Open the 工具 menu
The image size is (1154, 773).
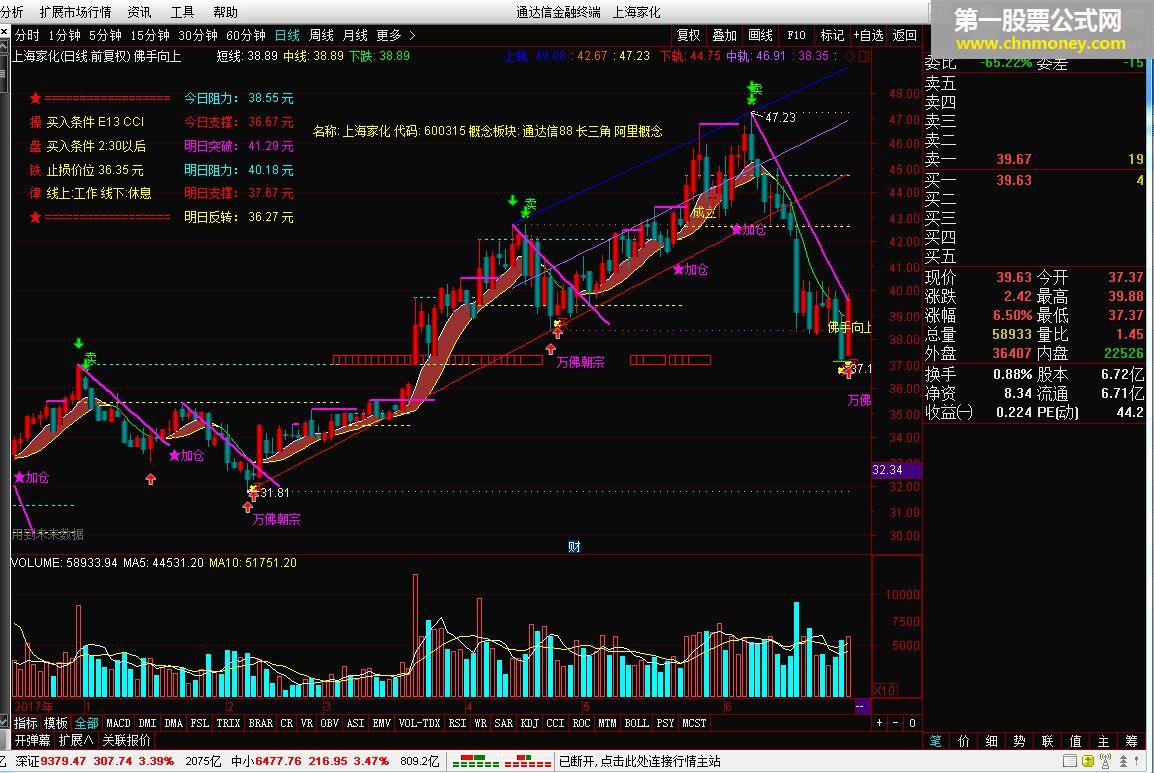pyautogui.click(x=183, y=12)
